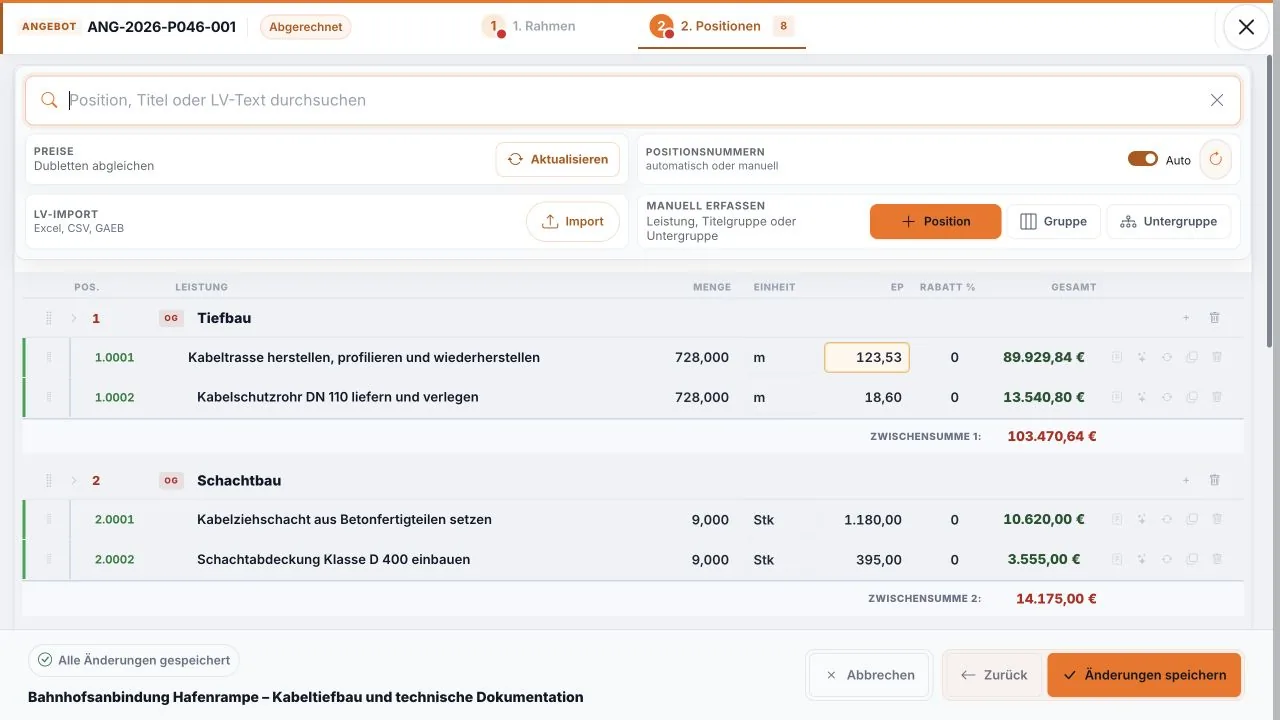Screen dimensions: 1280x720
Task: Collapse the Tiefbau group chevron
Action: 73,318
